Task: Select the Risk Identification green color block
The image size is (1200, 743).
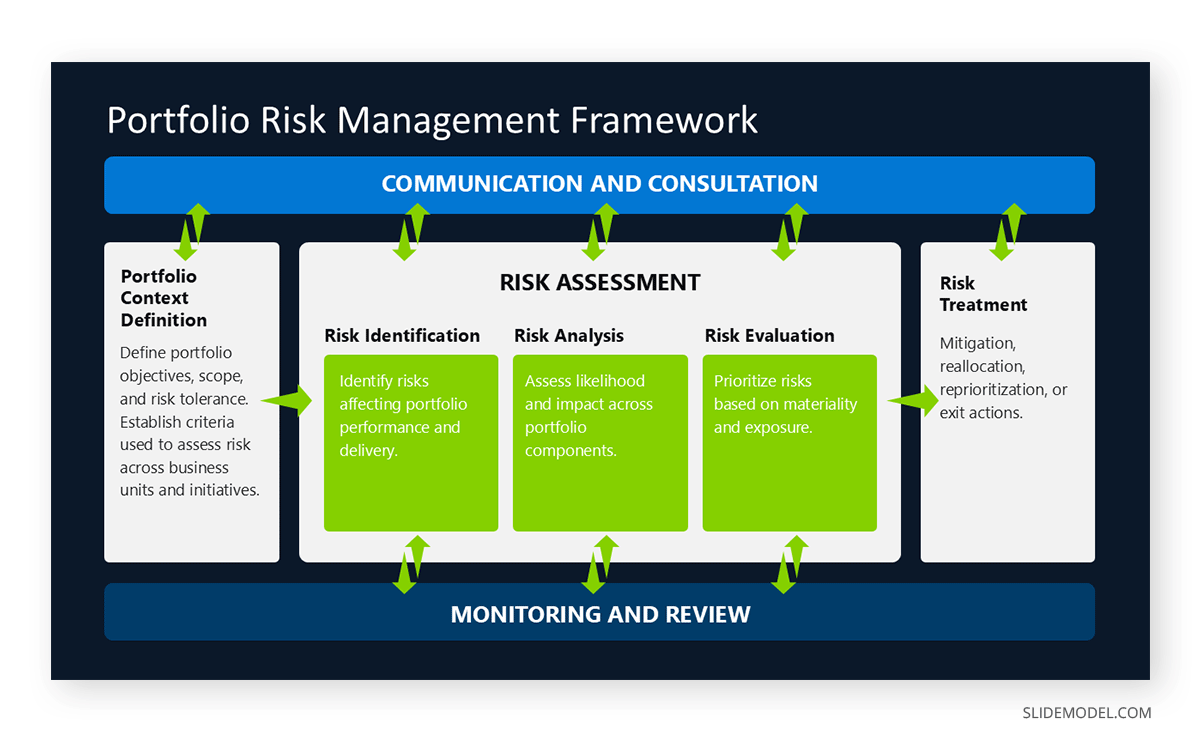Action: pyautogui.click(x=410, y=441)
